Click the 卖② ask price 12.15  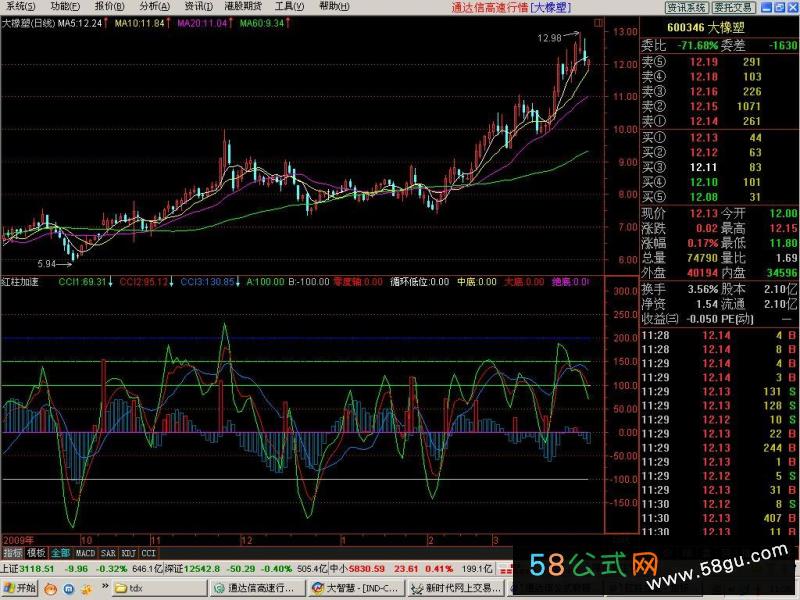(704, 107)
